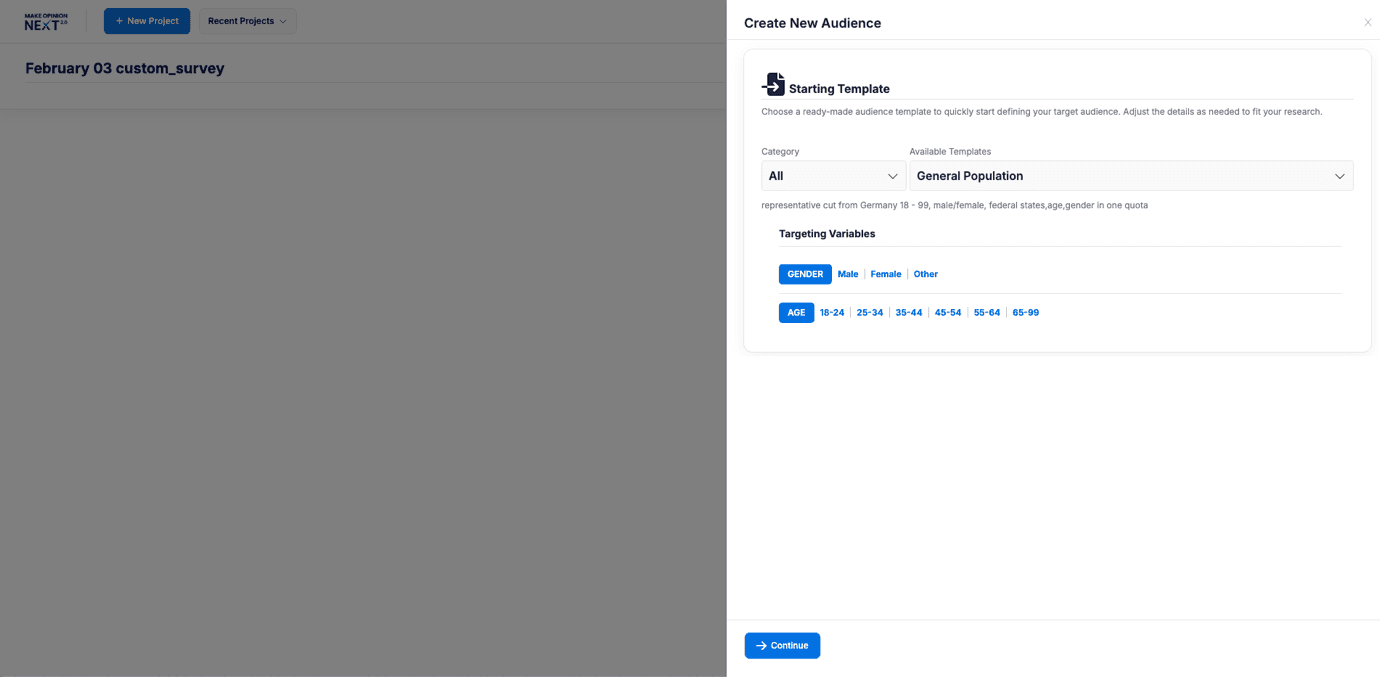Click the MakeOpinion NEXT logo
Viewport: 1380px width, 677px height.
point(44,20)
